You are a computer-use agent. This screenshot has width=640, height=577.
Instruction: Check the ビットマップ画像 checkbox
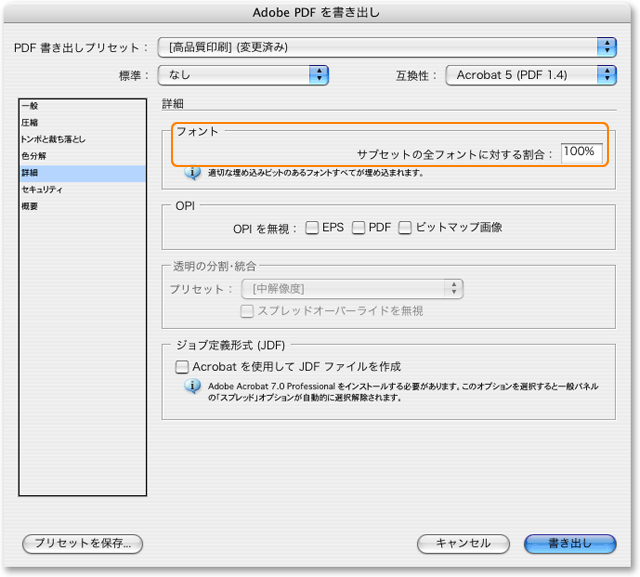(405, 228)
